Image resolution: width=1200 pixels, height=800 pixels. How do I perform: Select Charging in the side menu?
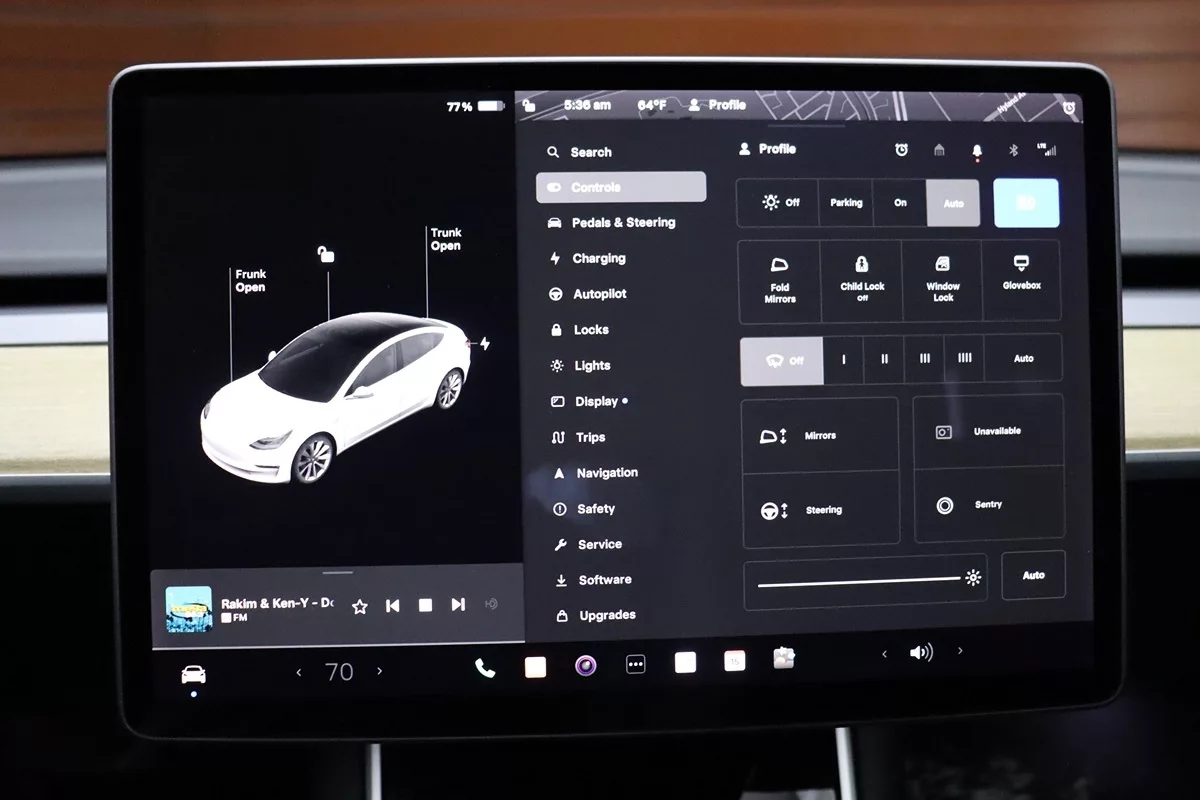[x=598, y=258]
